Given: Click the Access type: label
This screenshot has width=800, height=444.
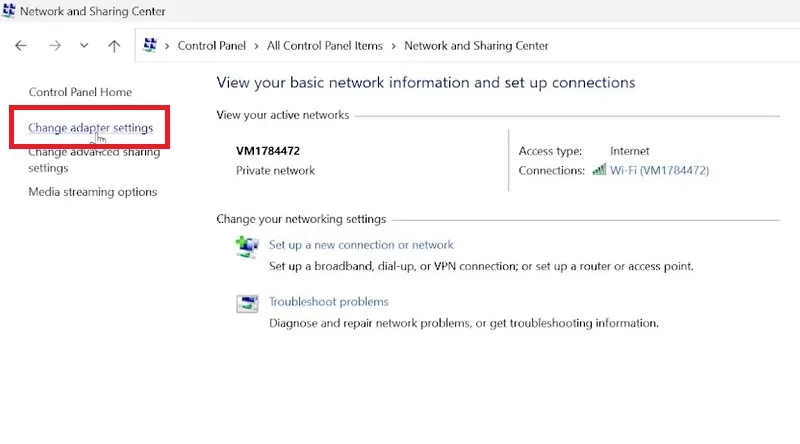Looking at the screenshot, I should tap(550, 151).
